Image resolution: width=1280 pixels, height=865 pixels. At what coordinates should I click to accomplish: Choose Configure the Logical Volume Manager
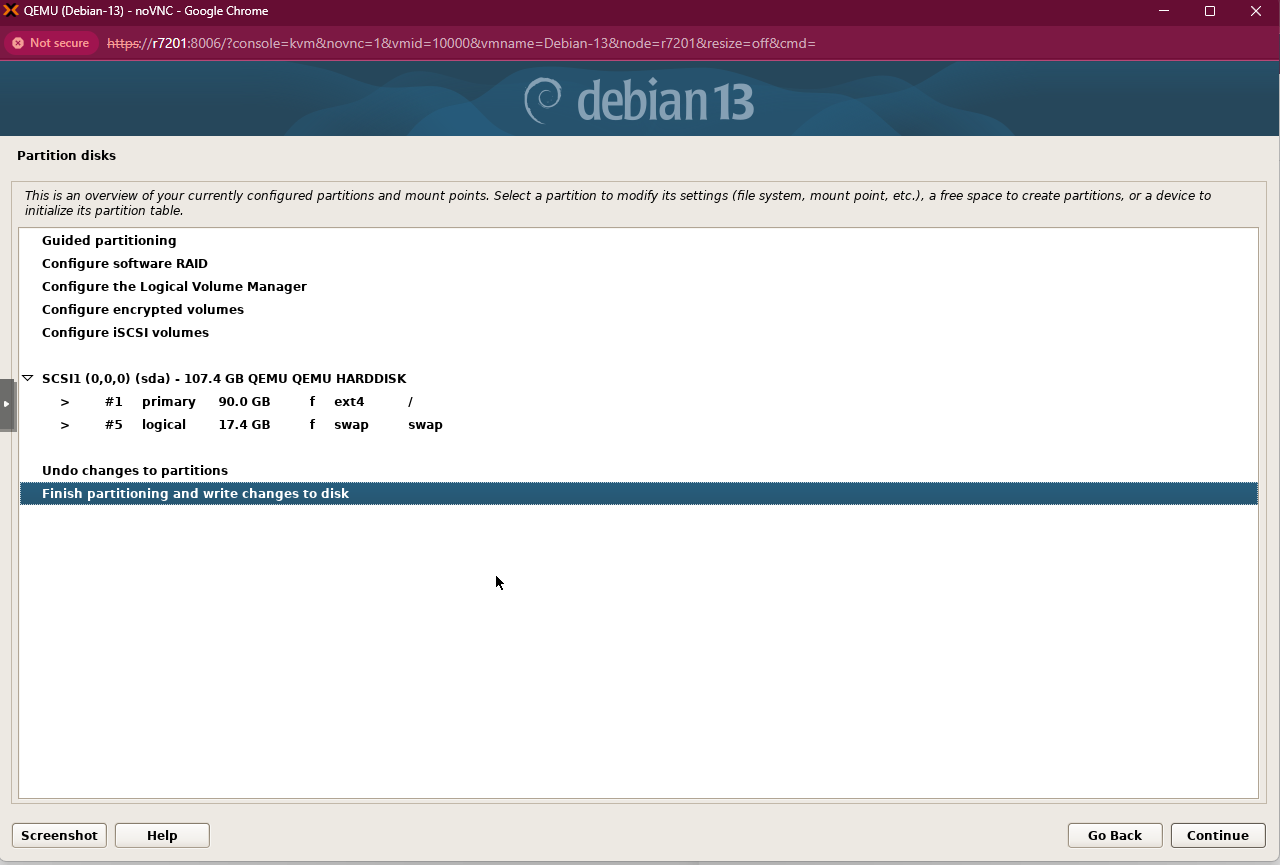coord(174,286)
